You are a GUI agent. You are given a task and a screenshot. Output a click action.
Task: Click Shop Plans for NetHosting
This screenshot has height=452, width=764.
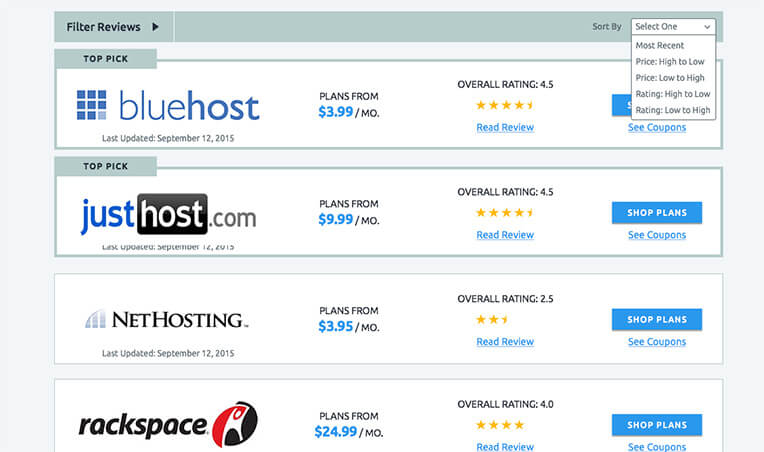657,320
